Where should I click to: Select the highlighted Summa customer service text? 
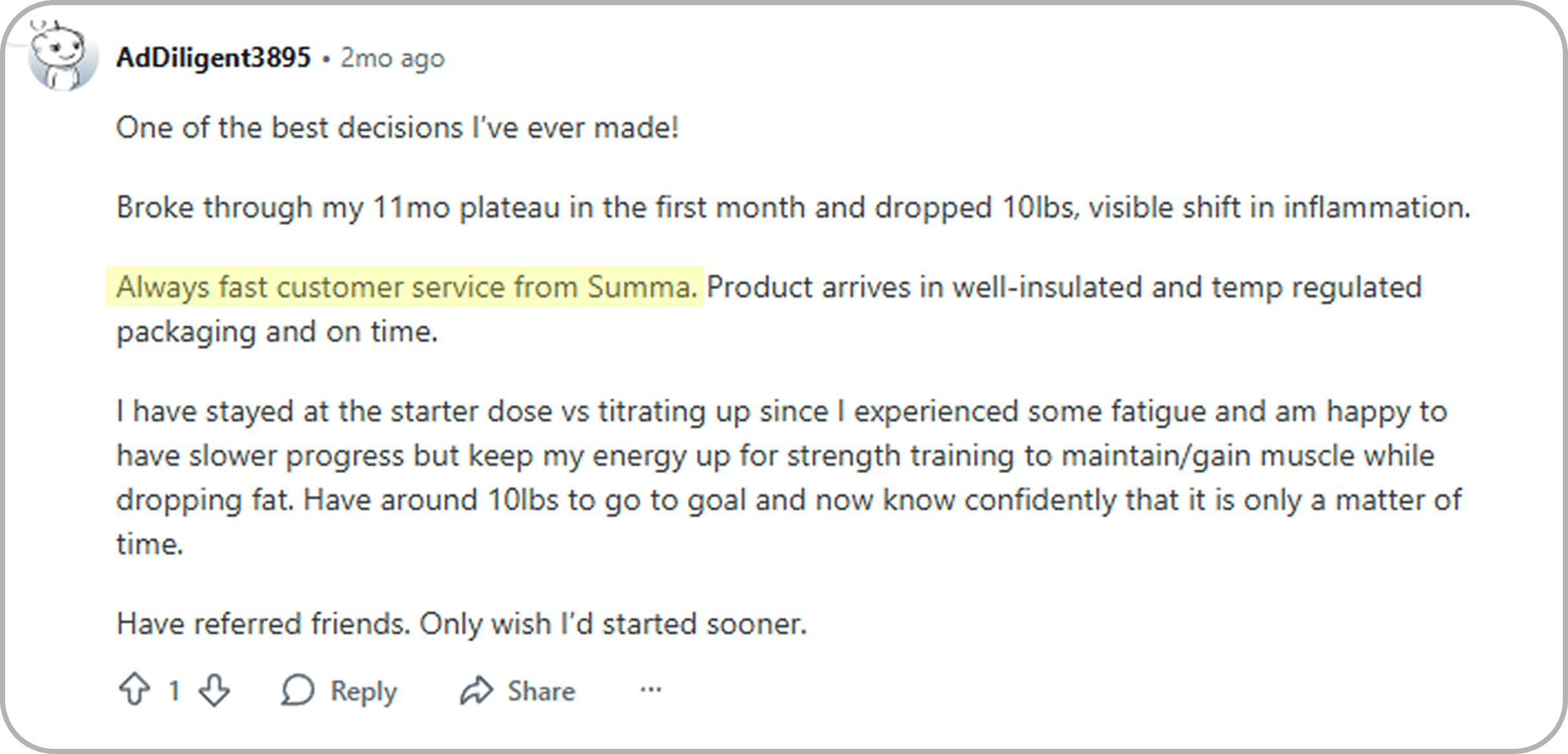point(407,286)
